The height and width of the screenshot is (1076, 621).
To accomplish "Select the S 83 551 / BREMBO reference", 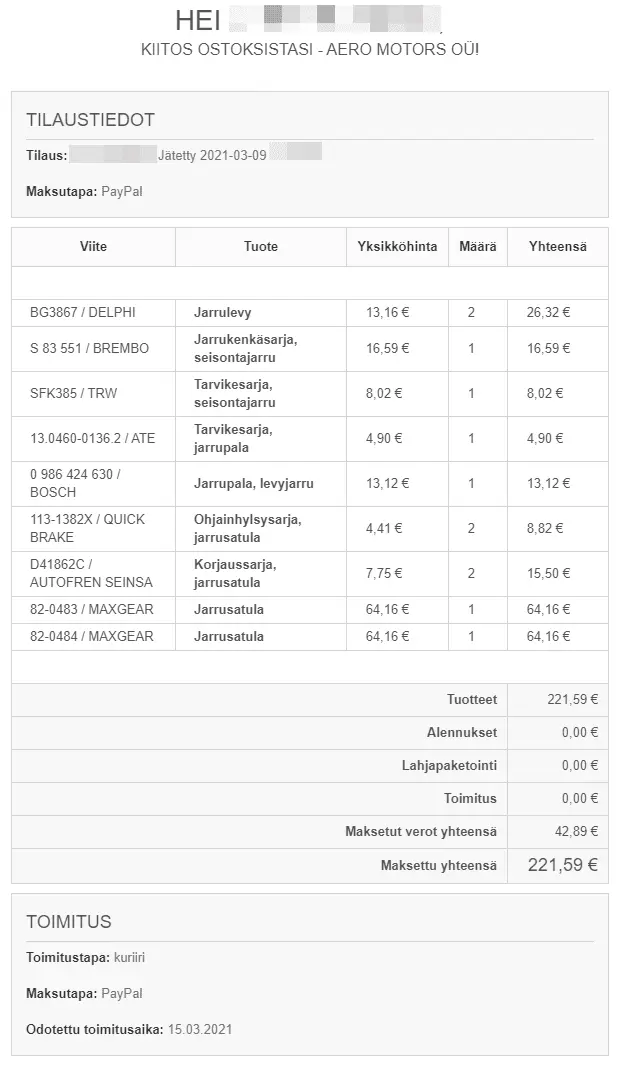I will pos(89,349).
